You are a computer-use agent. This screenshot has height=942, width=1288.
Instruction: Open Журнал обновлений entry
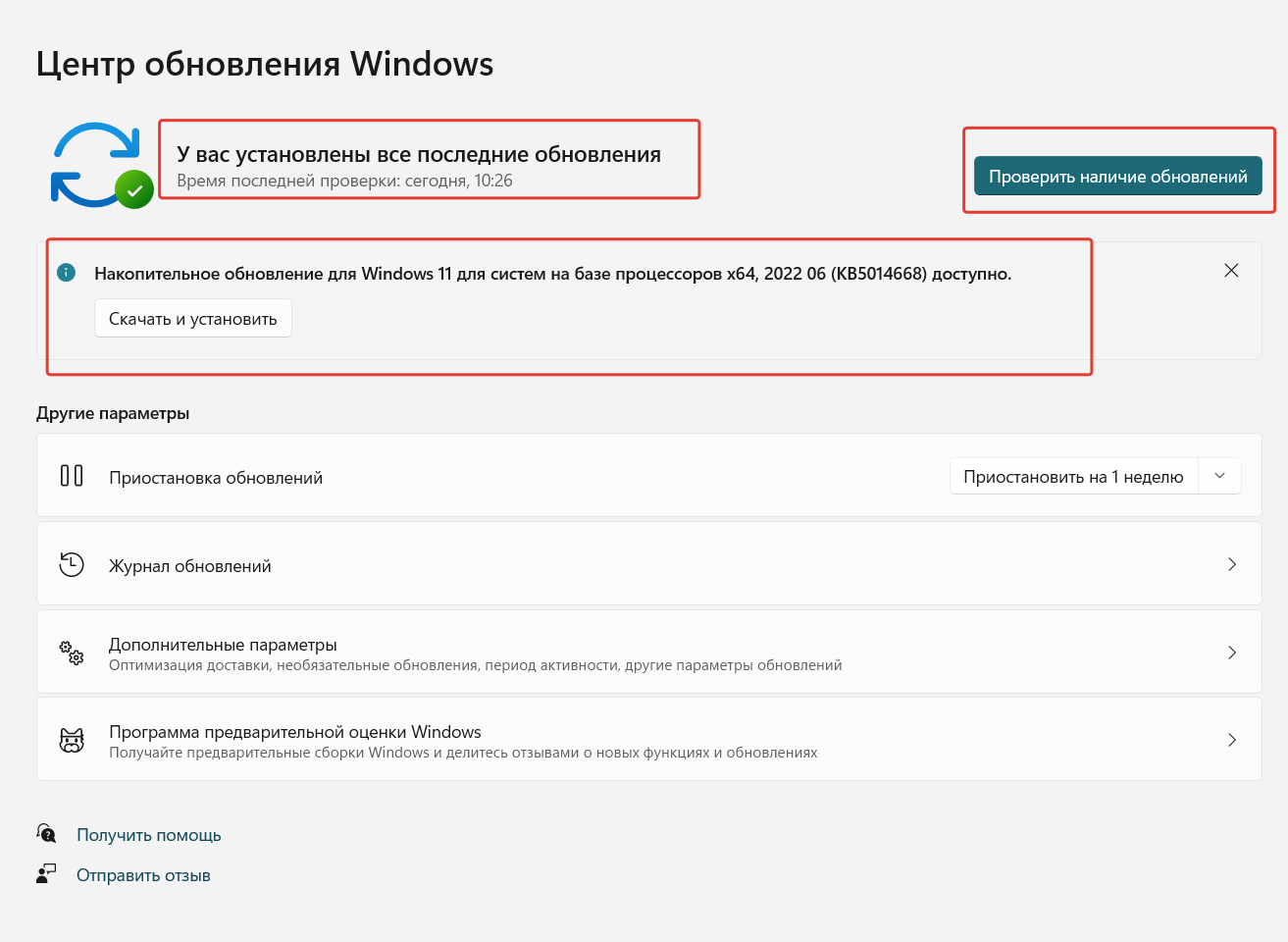649,563
